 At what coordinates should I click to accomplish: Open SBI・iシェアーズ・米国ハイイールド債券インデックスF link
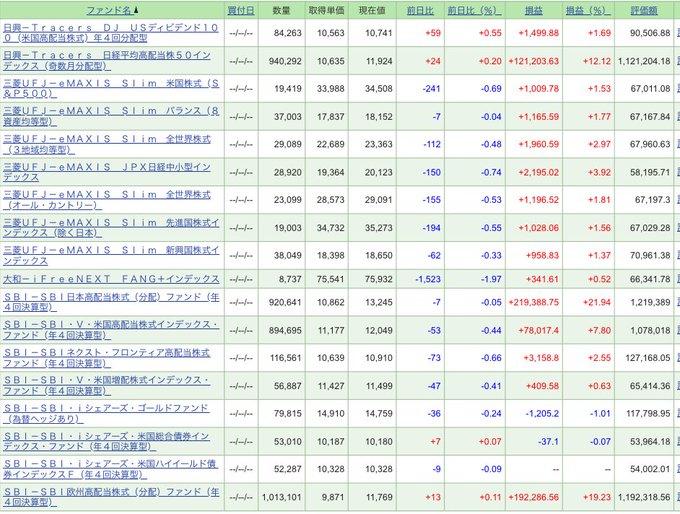coord(111,469)
